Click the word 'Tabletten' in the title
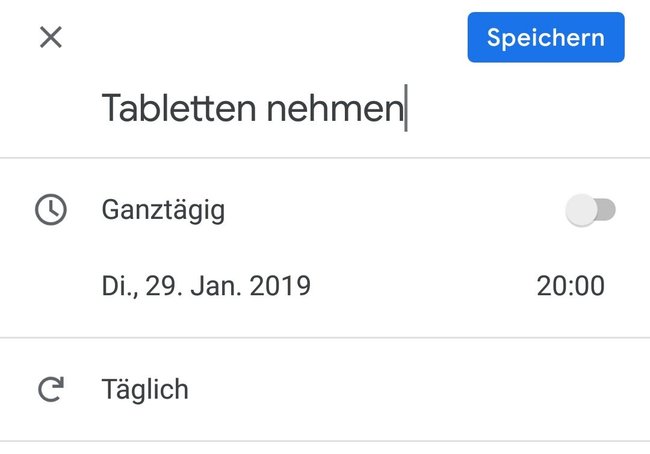This screenshot has height=454, width=650. [x=179, y=108]
